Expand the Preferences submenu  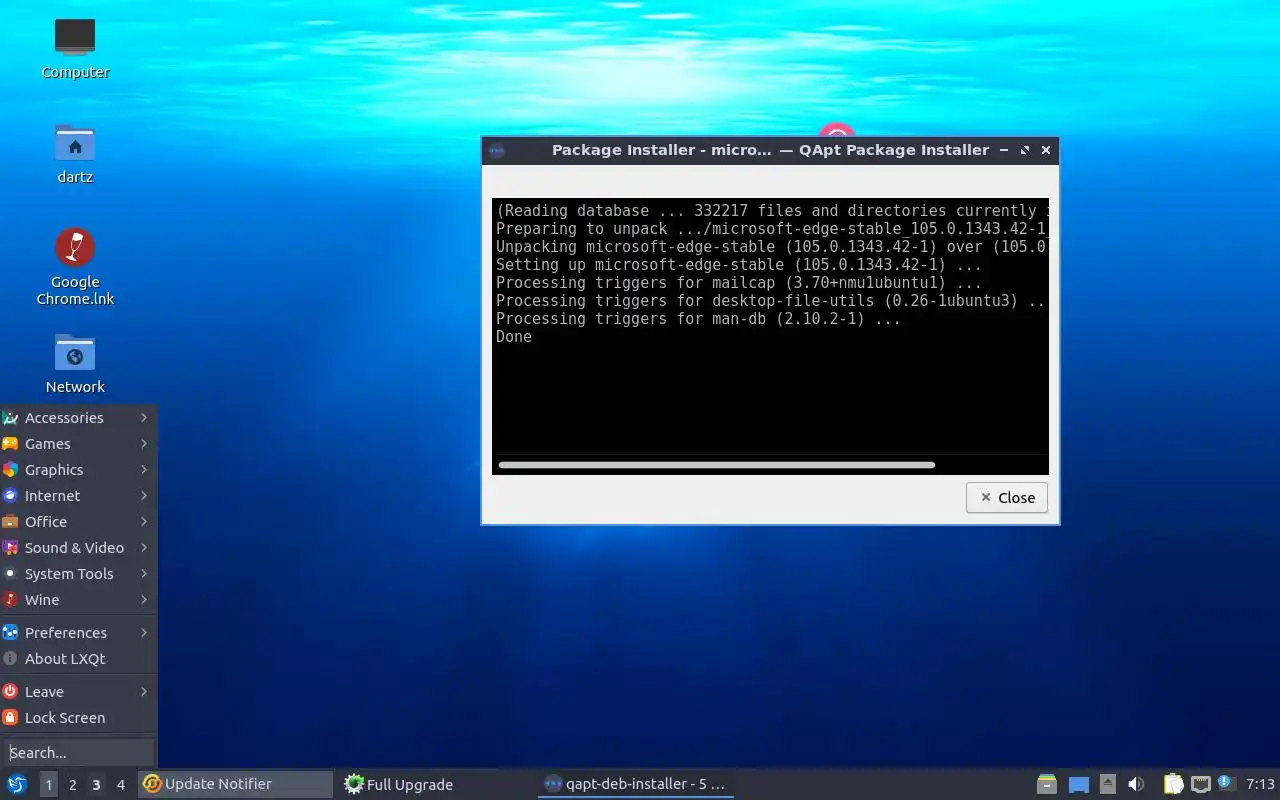click(78, 633)
